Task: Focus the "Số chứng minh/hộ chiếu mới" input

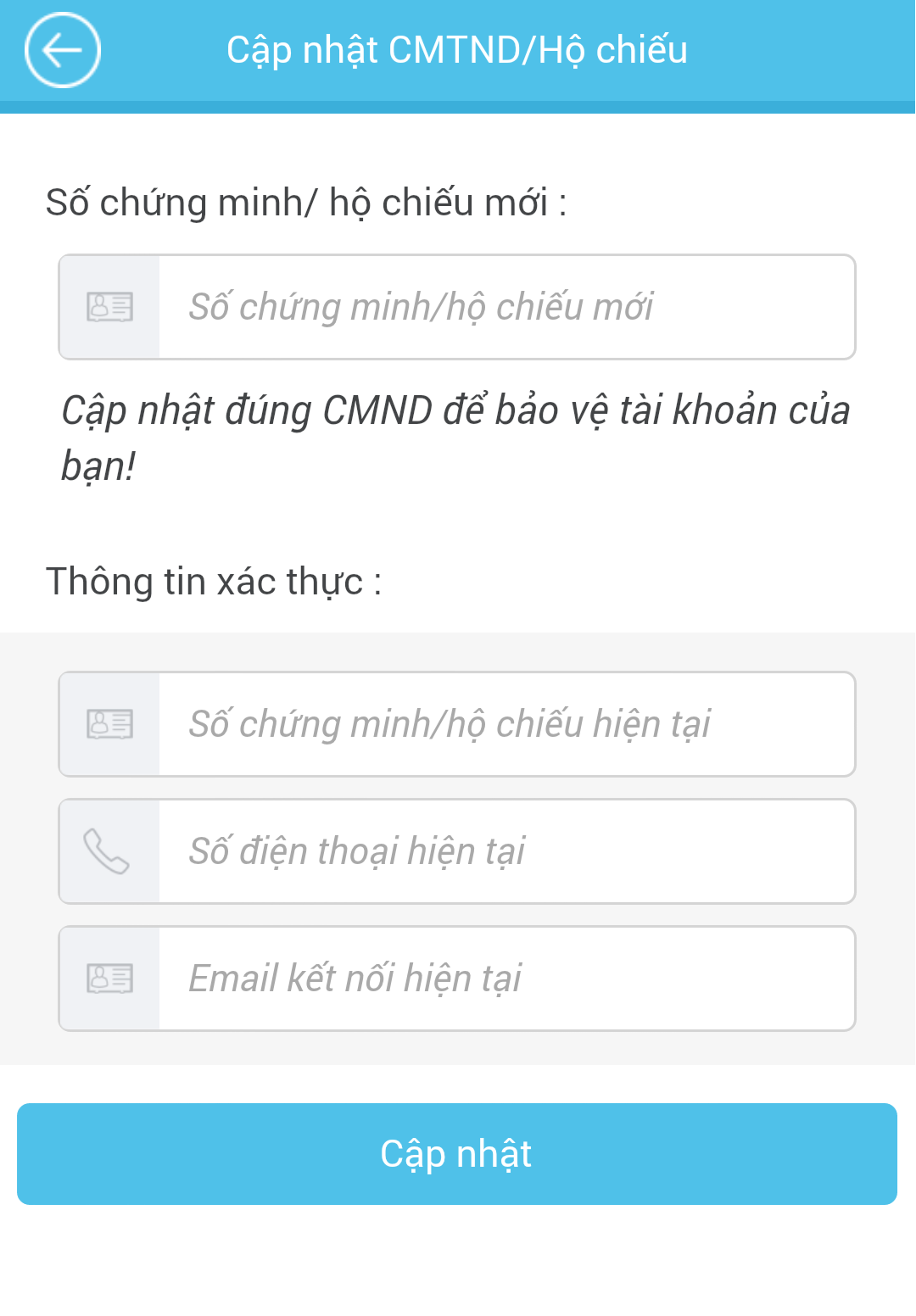Action: 505,307
